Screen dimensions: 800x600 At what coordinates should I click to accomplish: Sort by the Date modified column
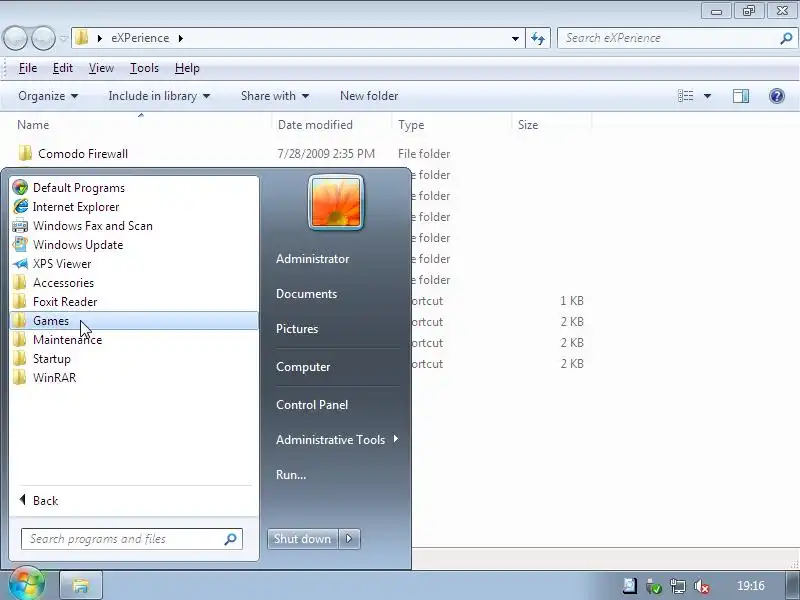click(x=315, y=125)
